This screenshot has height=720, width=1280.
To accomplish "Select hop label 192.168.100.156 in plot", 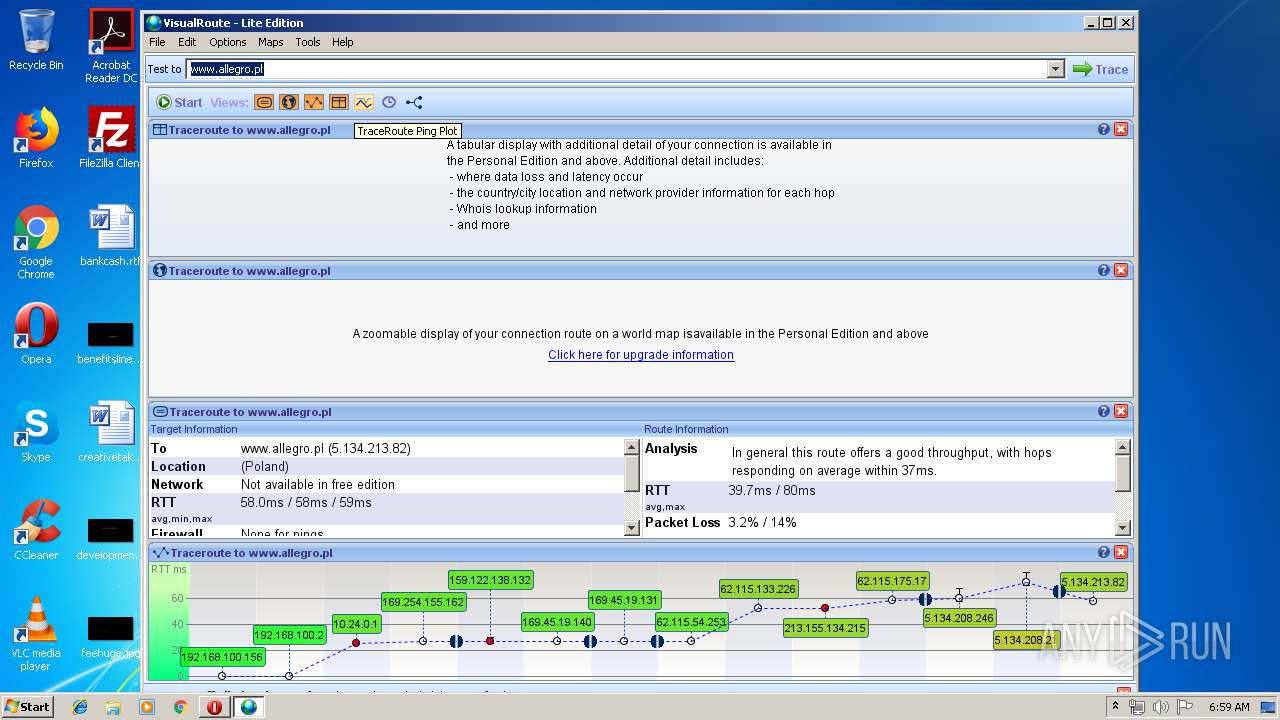I will 222,657.
